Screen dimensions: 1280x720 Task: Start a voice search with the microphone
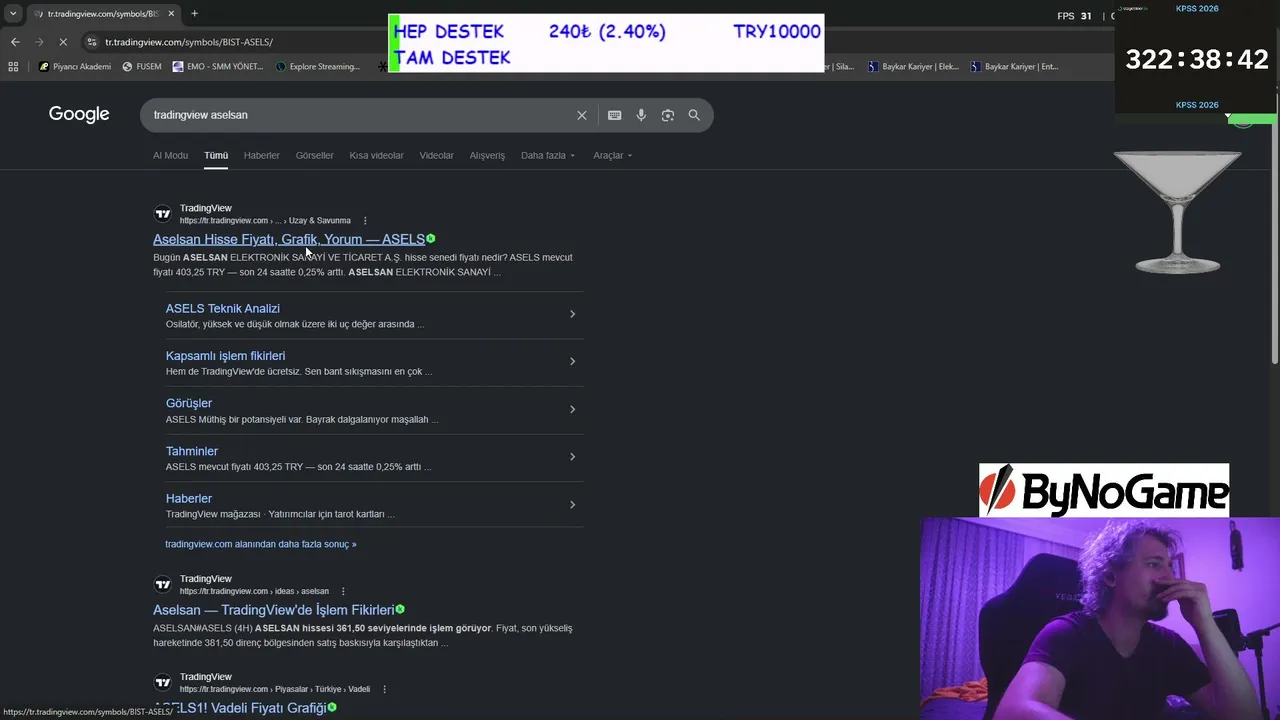tap(641, 115)
